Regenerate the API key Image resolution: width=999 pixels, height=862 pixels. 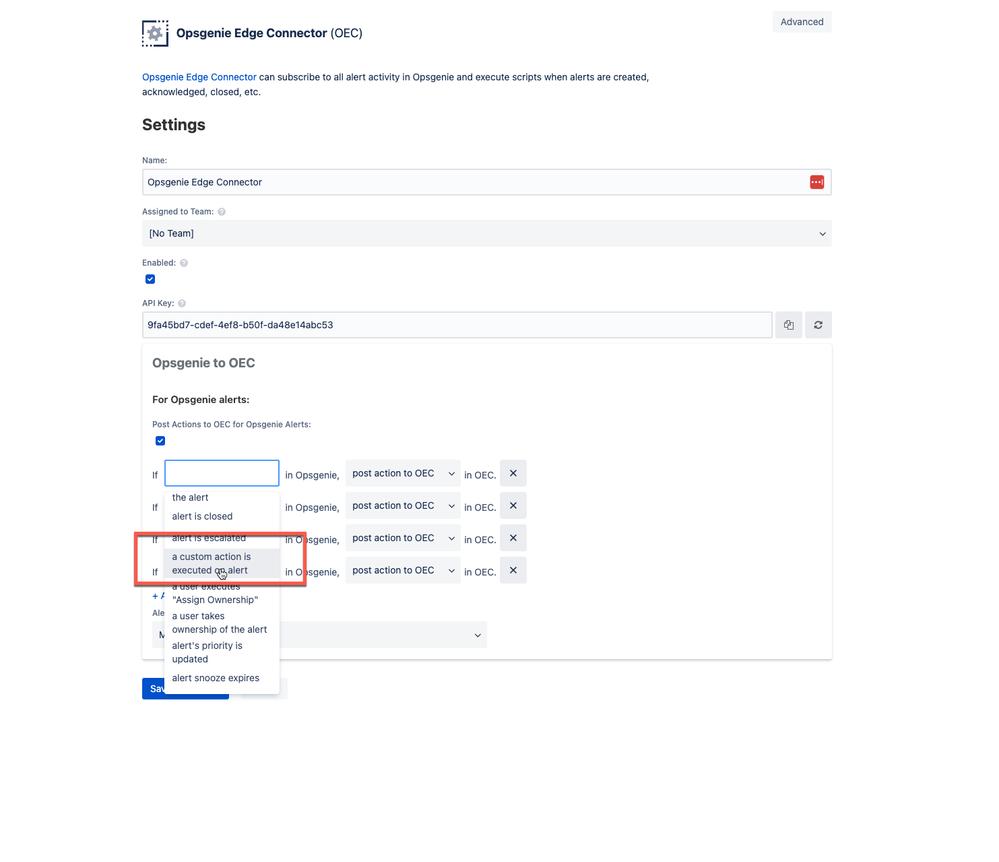pos(818,325)
